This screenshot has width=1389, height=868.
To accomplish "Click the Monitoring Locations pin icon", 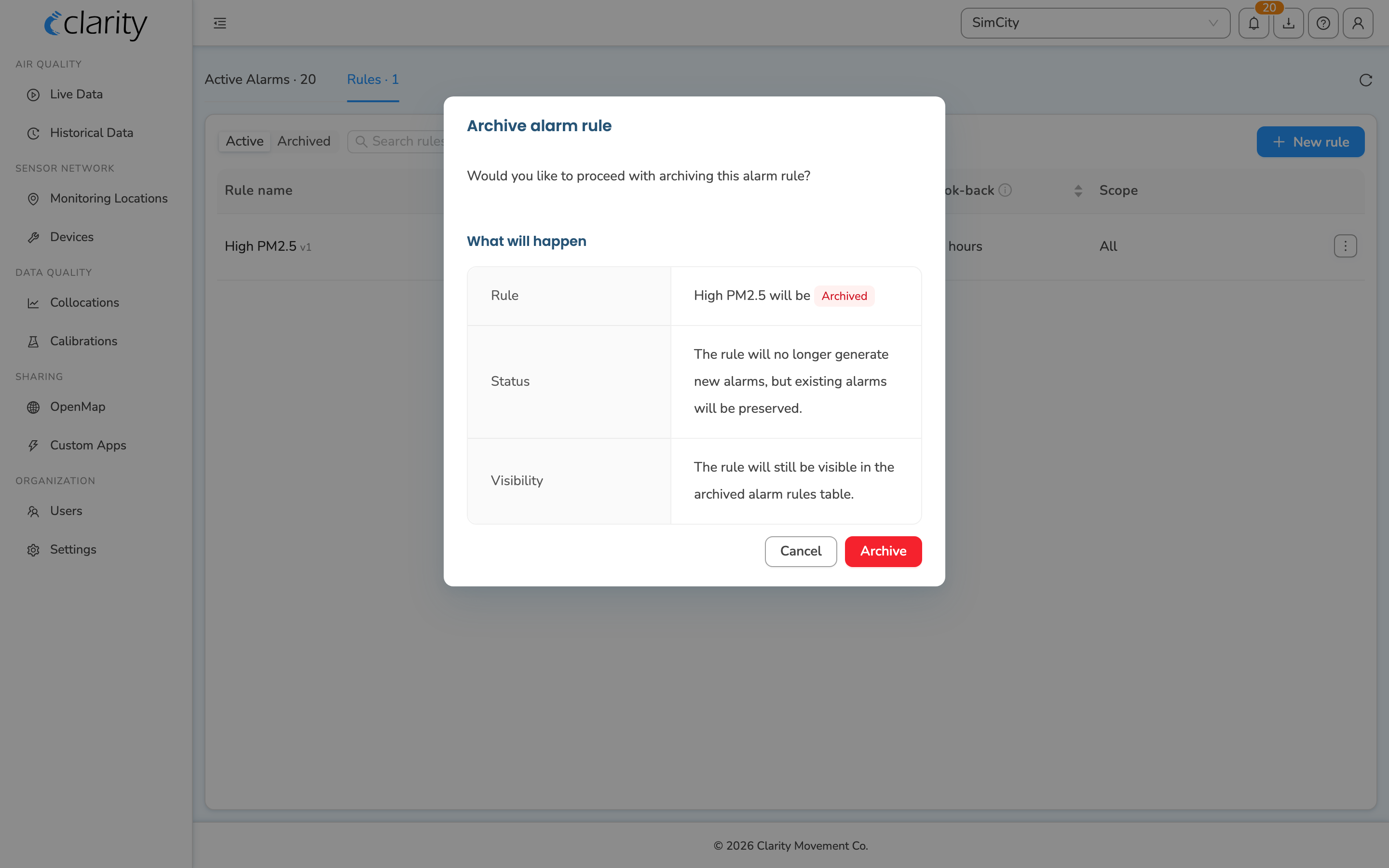I will click(x=33, y=199).
